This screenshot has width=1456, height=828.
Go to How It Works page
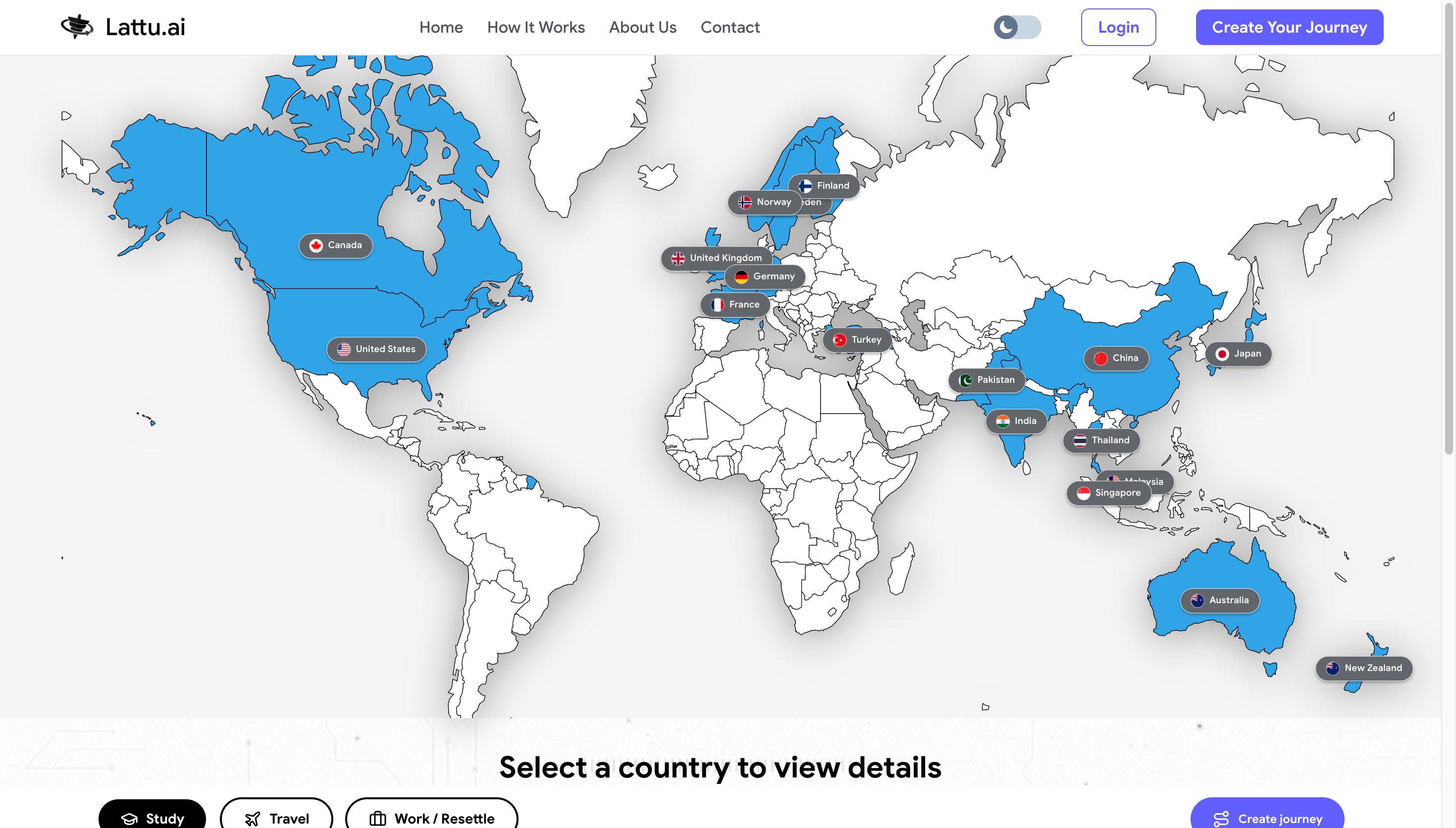tap(535, 27)
